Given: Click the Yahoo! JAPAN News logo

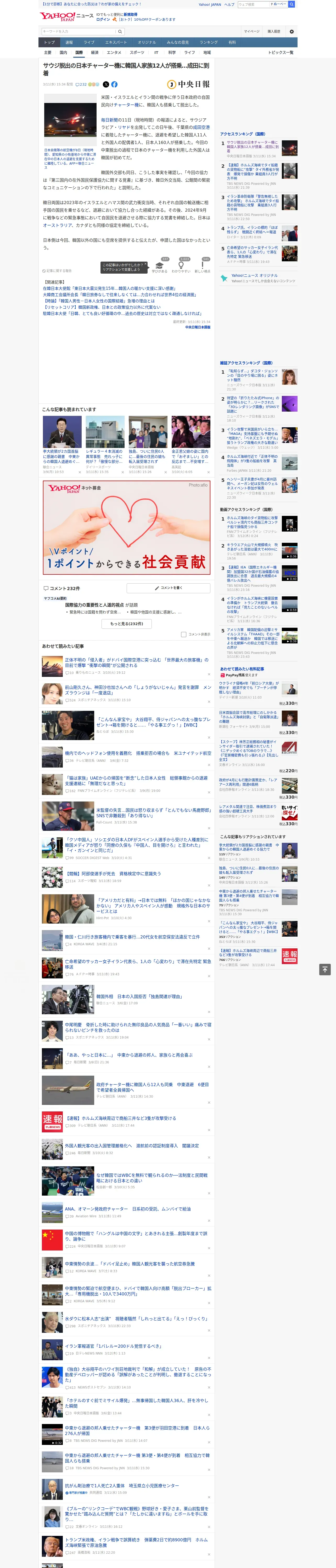Looking at the screenshot, I should tap(67, 16).
